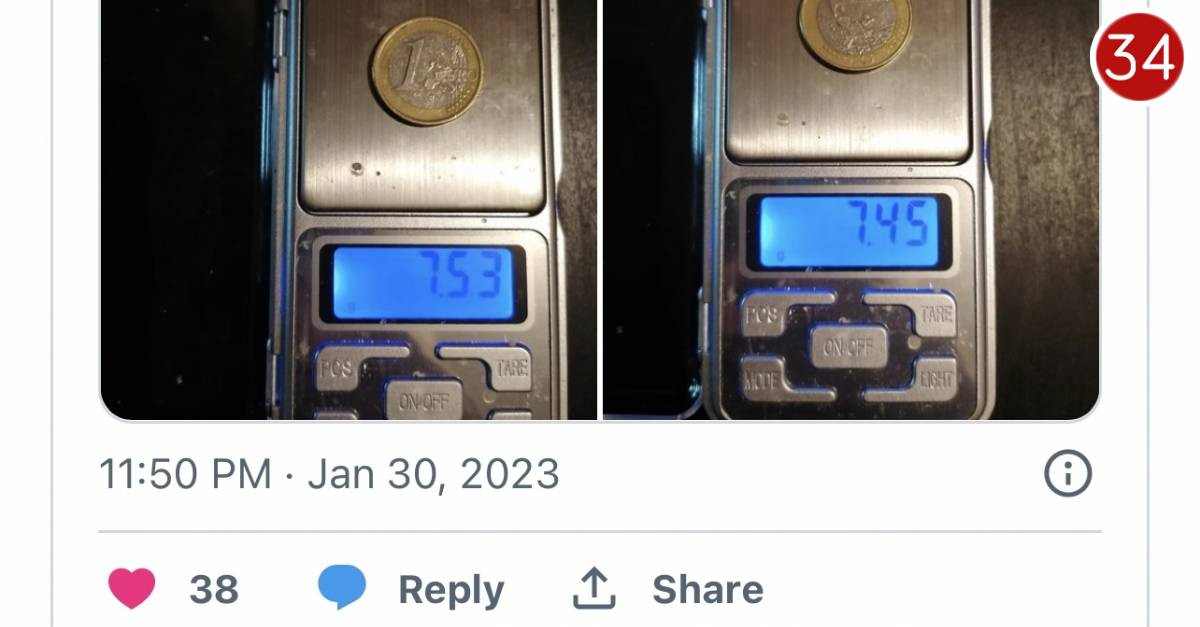Click the 7.45 blue LCD display
Screen dimensions: 1200x627
pyautogui.click(x=849, y=232)
